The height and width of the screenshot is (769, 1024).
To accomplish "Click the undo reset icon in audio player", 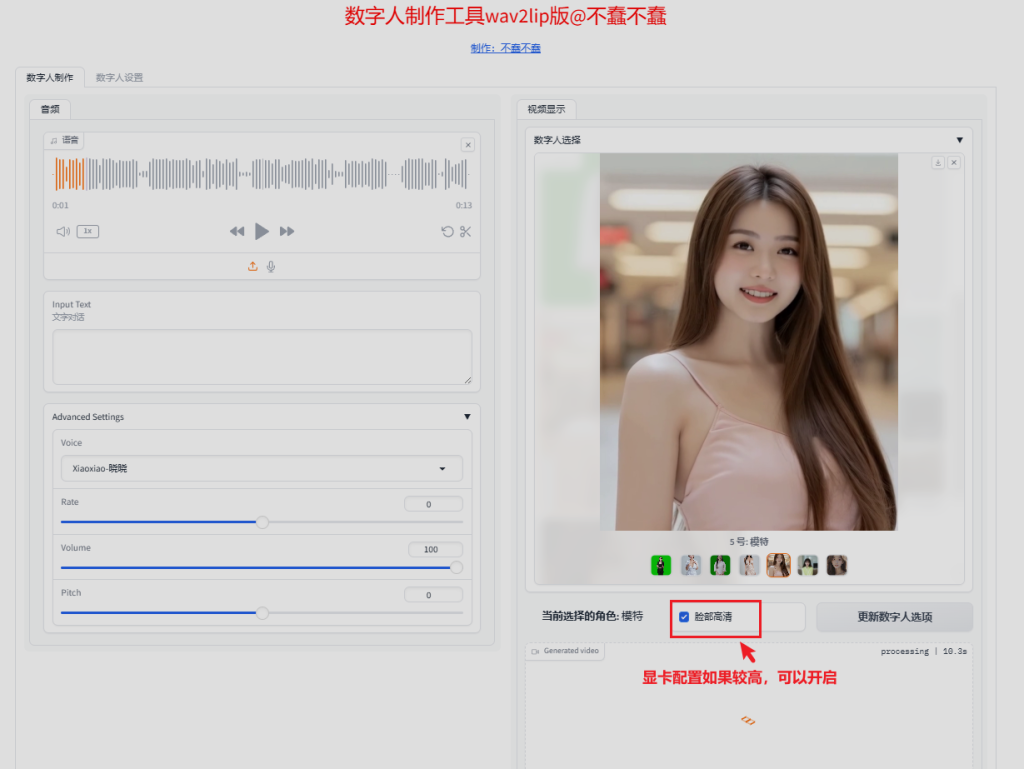I will click(x=447, y=231).
